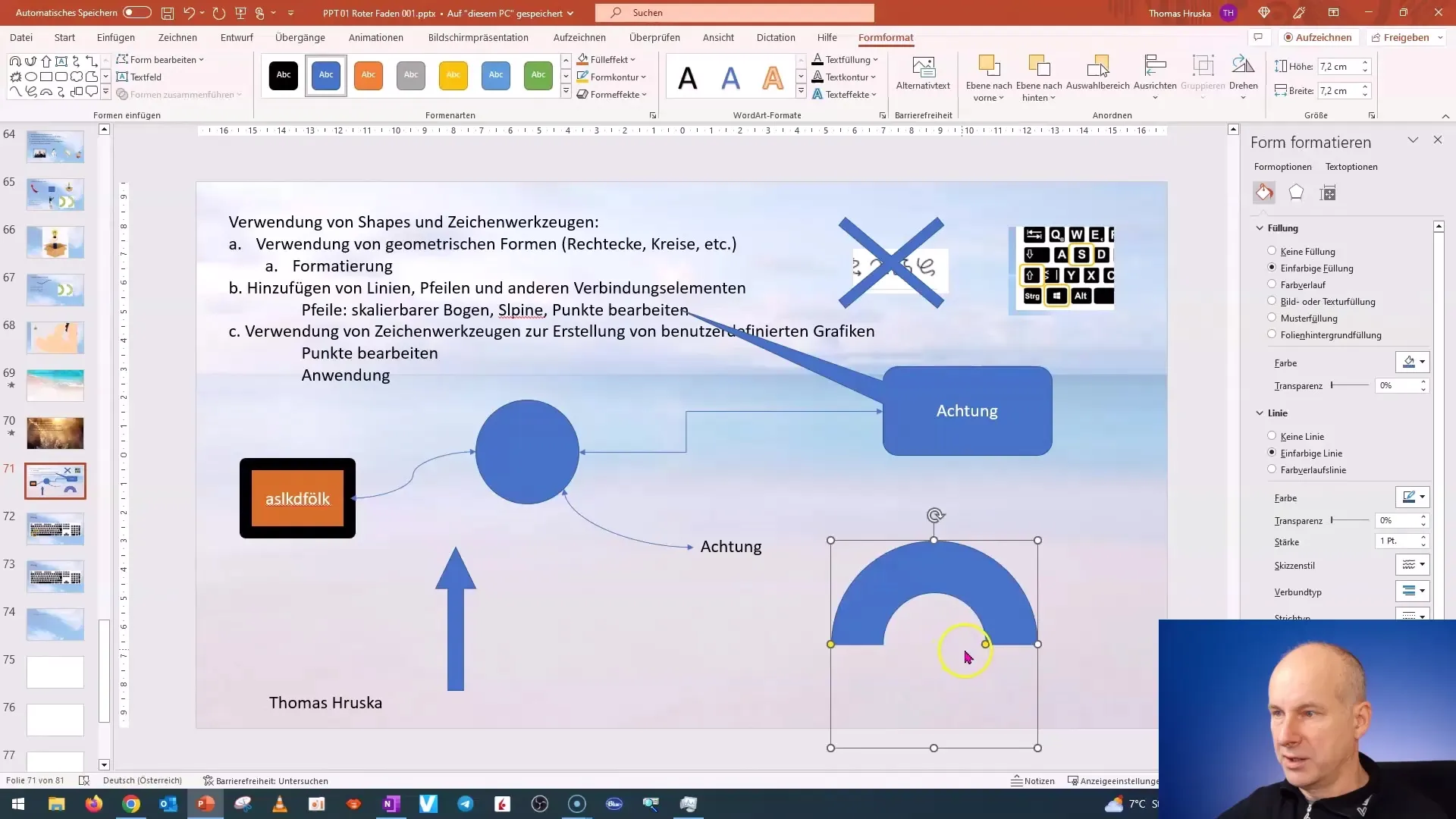Click the rotation handle above the arch shape
The height and width of the screenshot is (819, 1456).
coord(935,516)
